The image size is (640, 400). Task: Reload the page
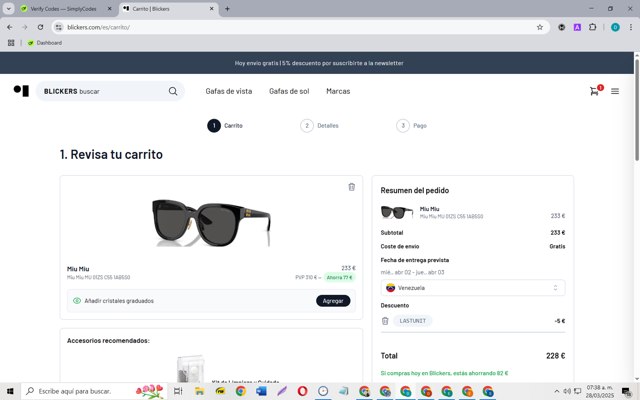(x=40, y=27)
